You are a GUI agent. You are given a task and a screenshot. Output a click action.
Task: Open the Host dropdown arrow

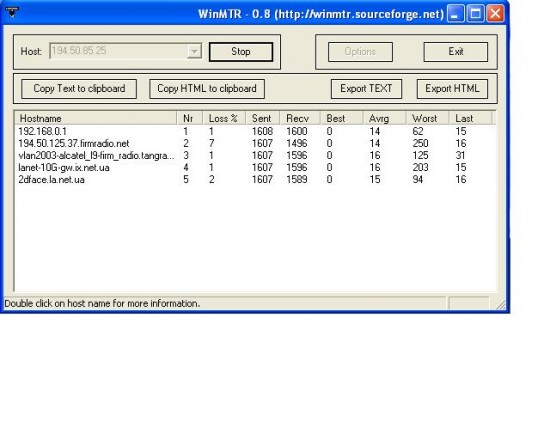point(194,52)
